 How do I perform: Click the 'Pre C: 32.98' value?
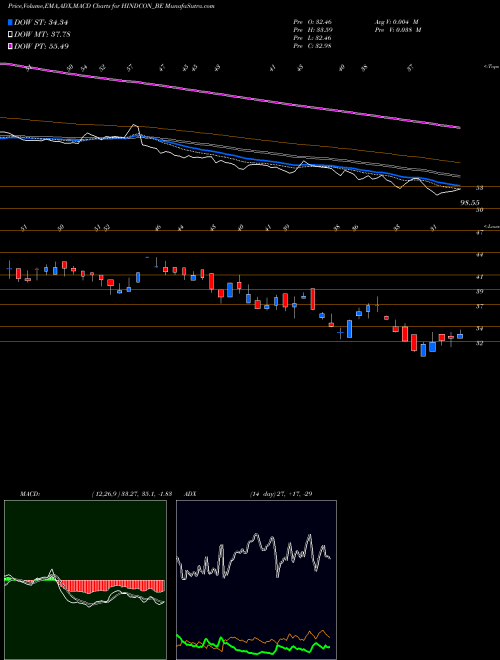[x=312, y=46]
